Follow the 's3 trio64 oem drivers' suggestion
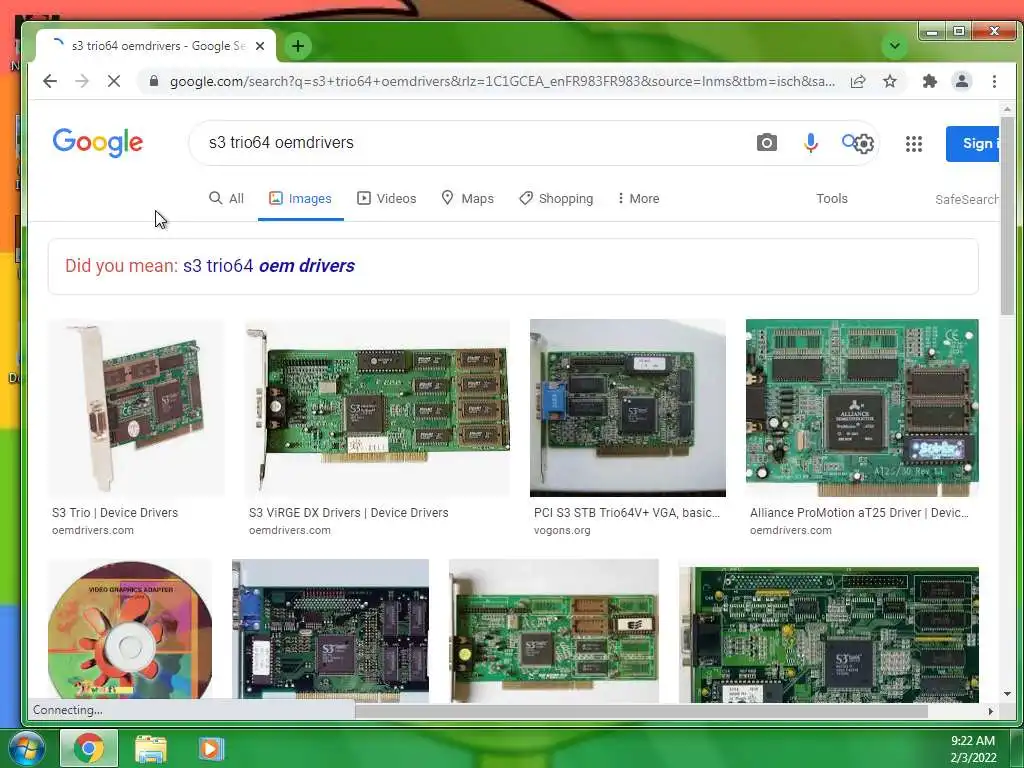The height and width of the screenshot is (768, 1024). (269, 266)
